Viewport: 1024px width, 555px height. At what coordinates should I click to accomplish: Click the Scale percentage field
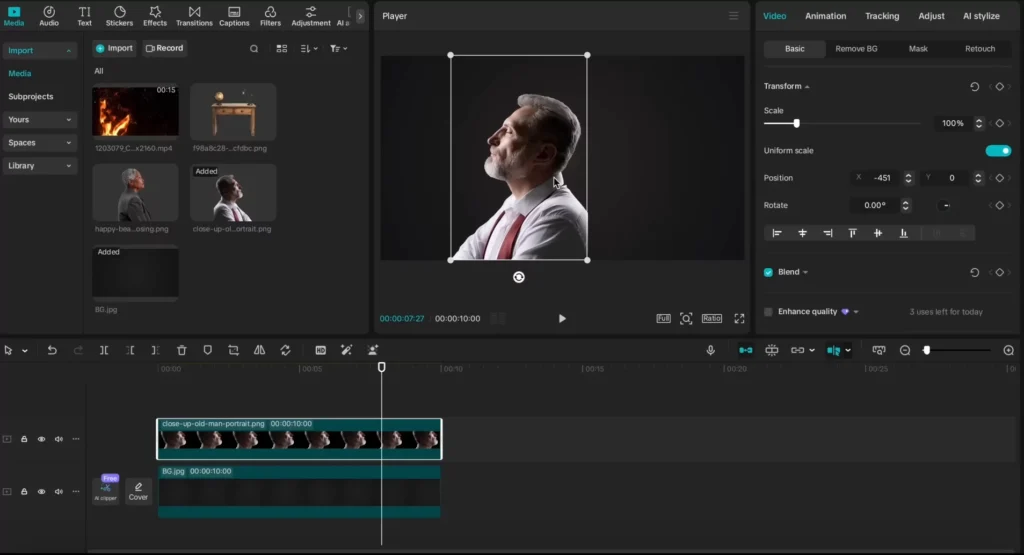953,123
